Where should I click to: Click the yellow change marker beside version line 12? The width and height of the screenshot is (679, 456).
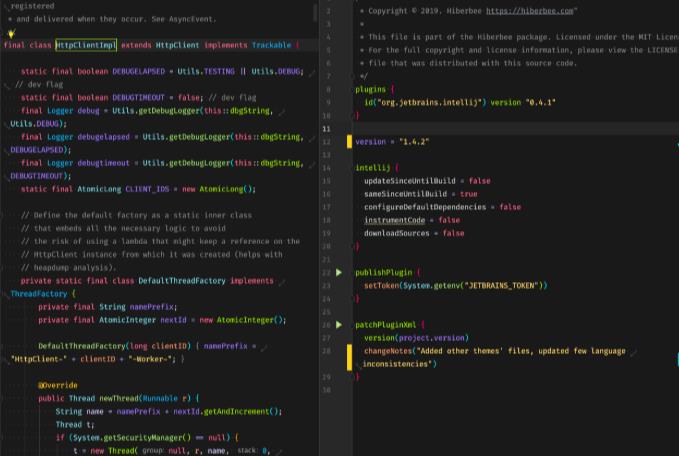click(x=349, y=142)
